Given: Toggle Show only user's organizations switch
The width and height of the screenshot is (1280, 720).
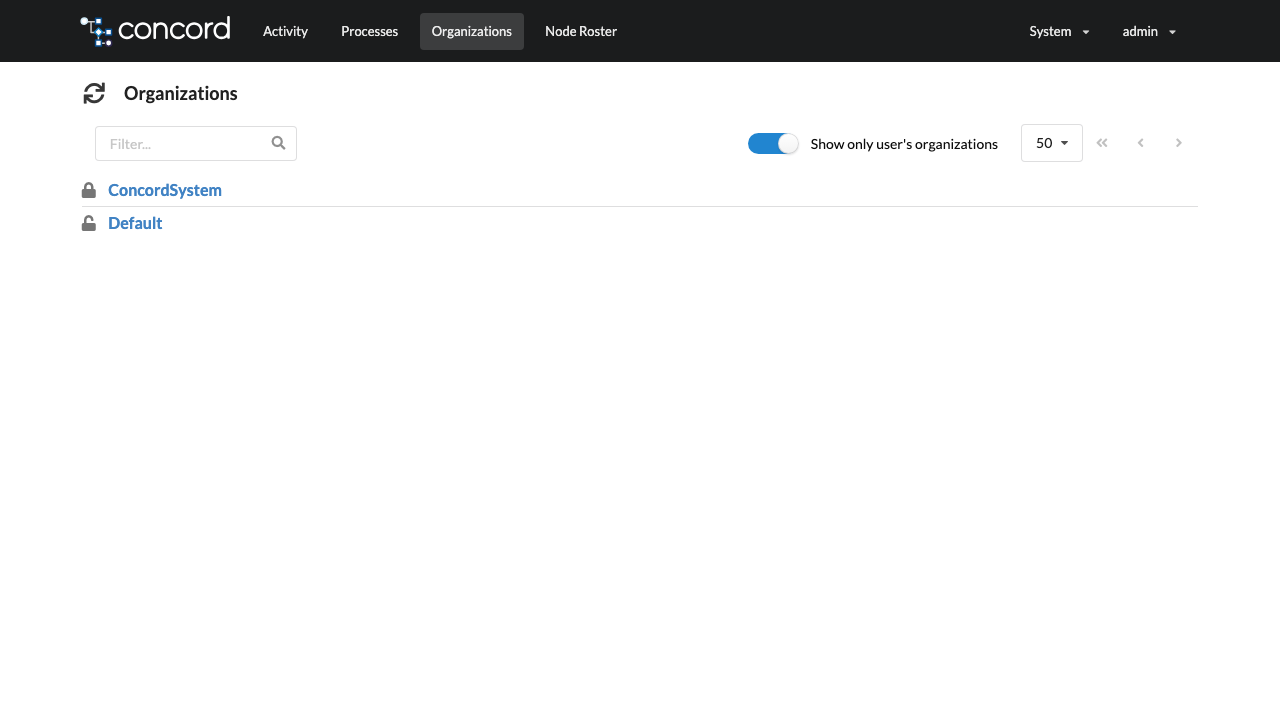Looking at the screenshot, I should pyautogui.click(x=773, y=143).
